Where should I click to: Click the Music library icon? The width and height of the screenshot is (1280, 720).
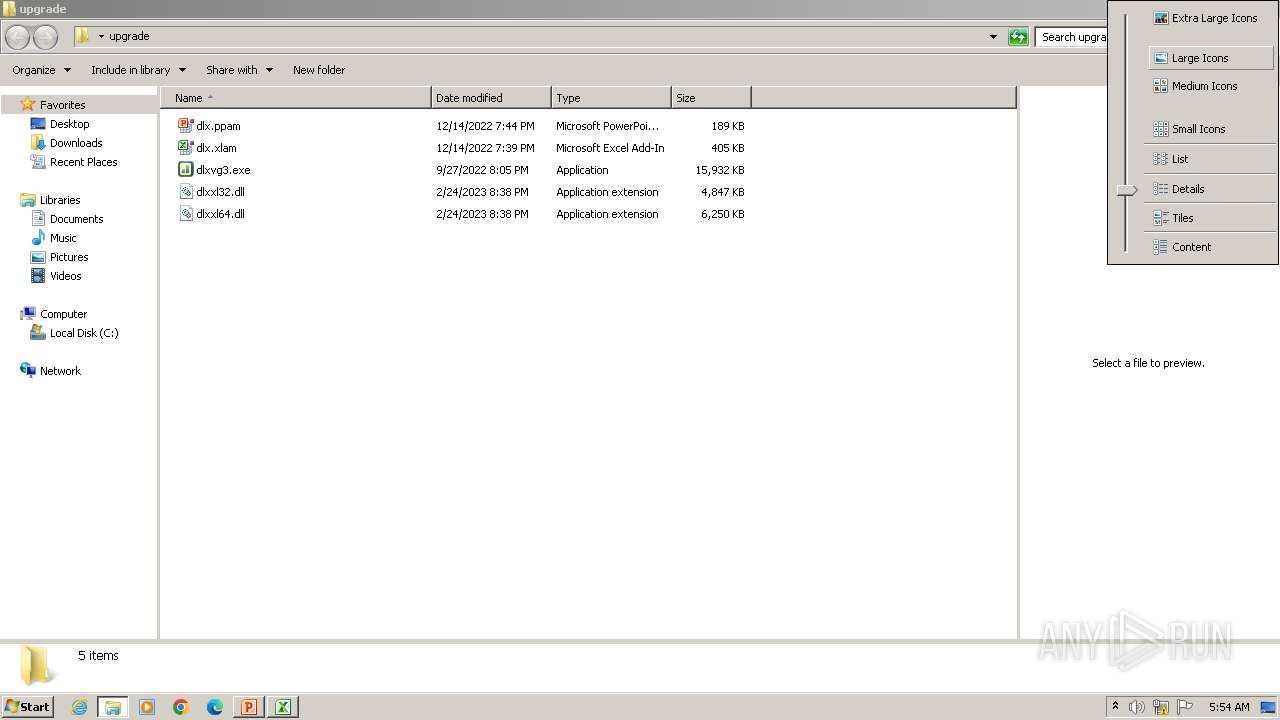38,238
